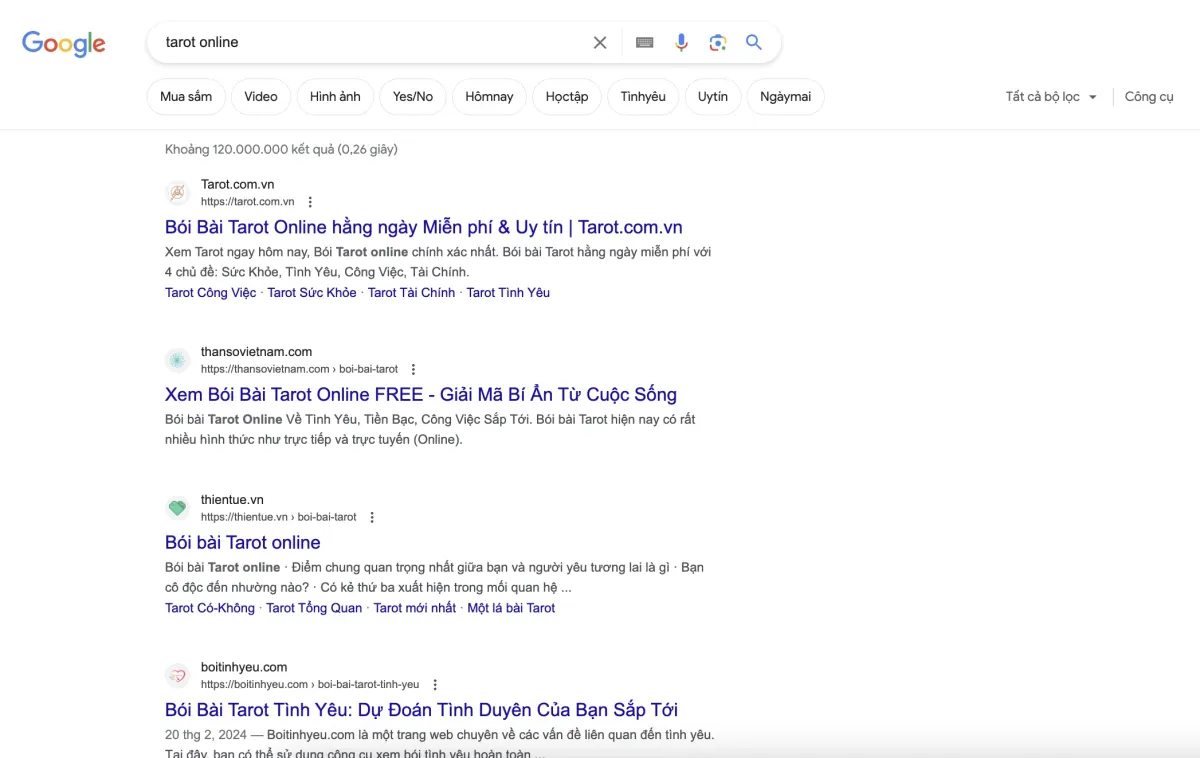Open the on-screen keyboard icon
Viewport: 1200px width, 758px height.
point(645,42)
